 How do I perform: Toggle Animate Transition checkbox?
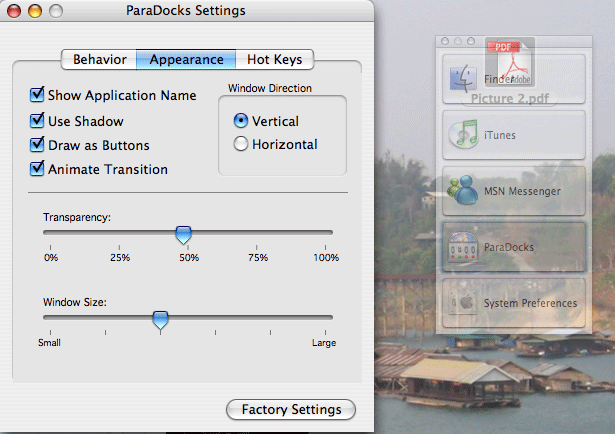tap(37, 169)
